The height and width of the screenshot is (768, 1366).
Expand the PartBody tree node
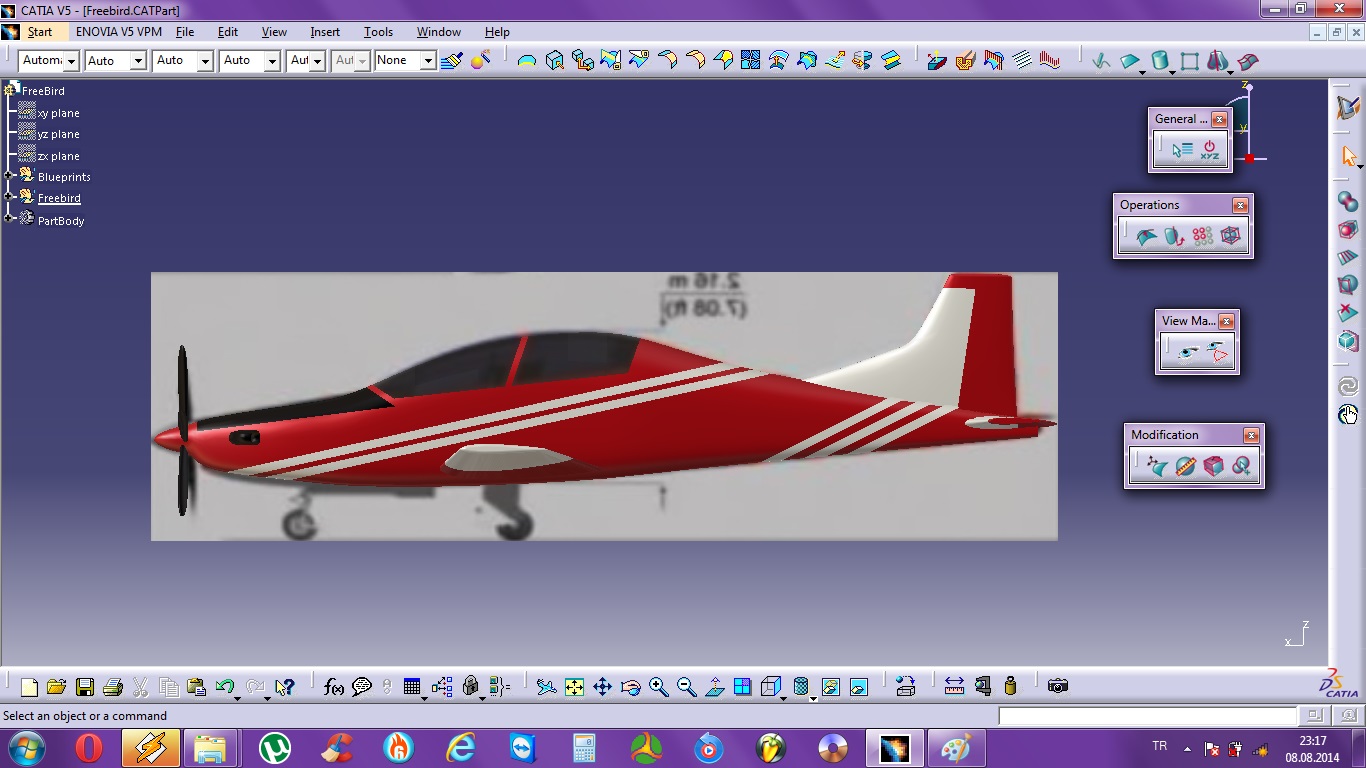click(x=9, y=220)
